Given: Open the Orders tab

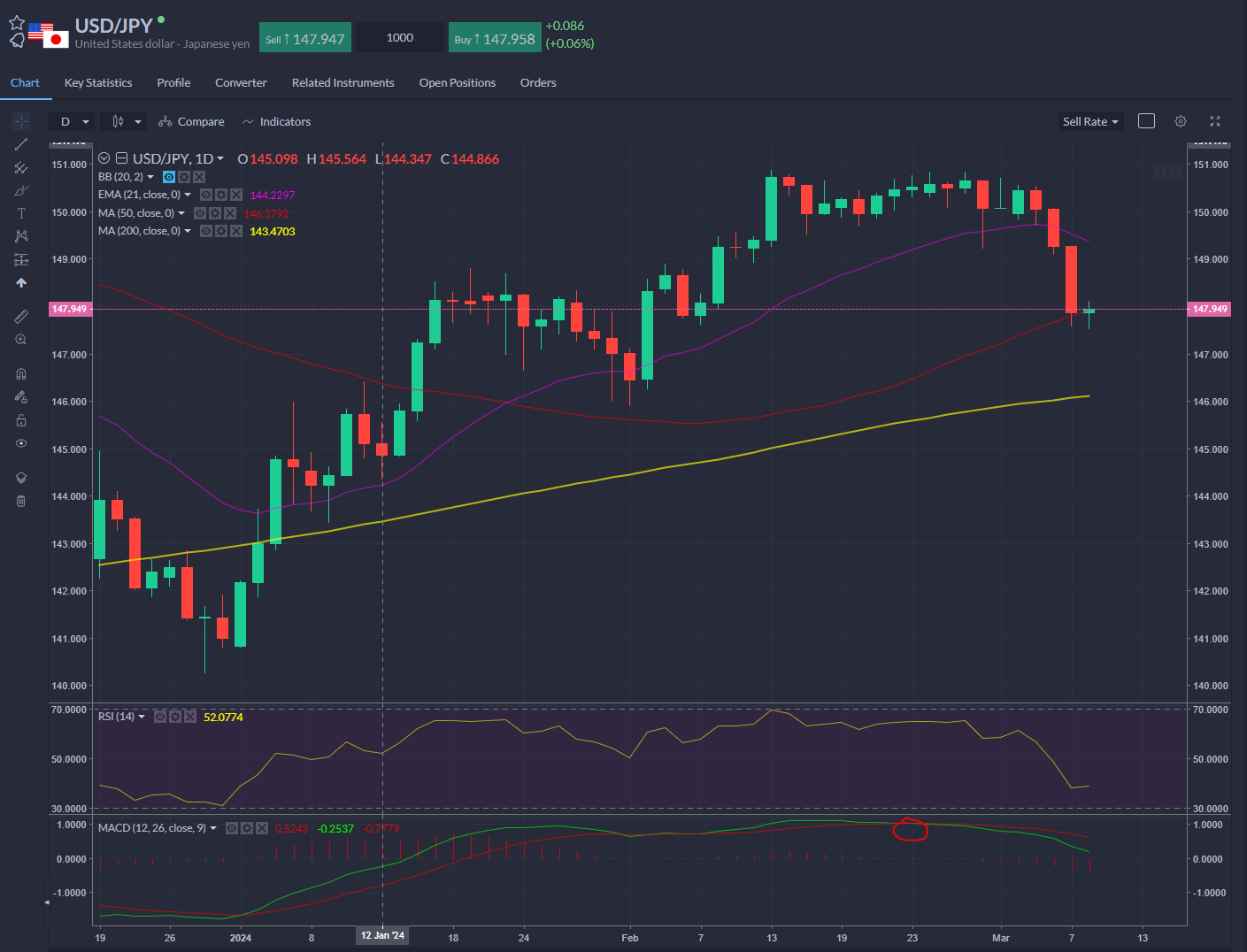Looking at the screenshot, I should 538,82.
